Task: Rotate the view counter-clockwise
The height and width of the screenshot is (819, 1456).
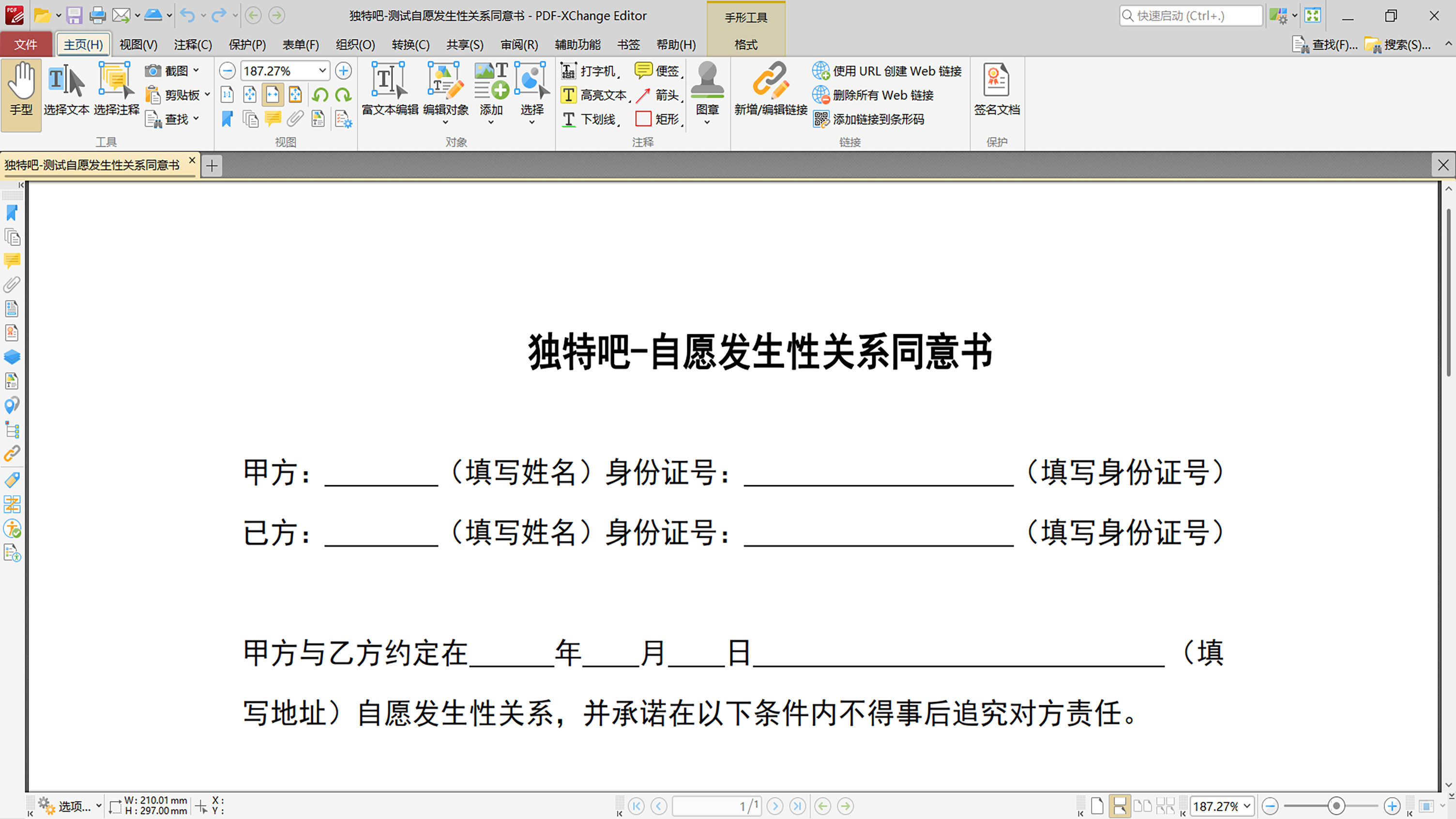Action: (x=320, y=94)
